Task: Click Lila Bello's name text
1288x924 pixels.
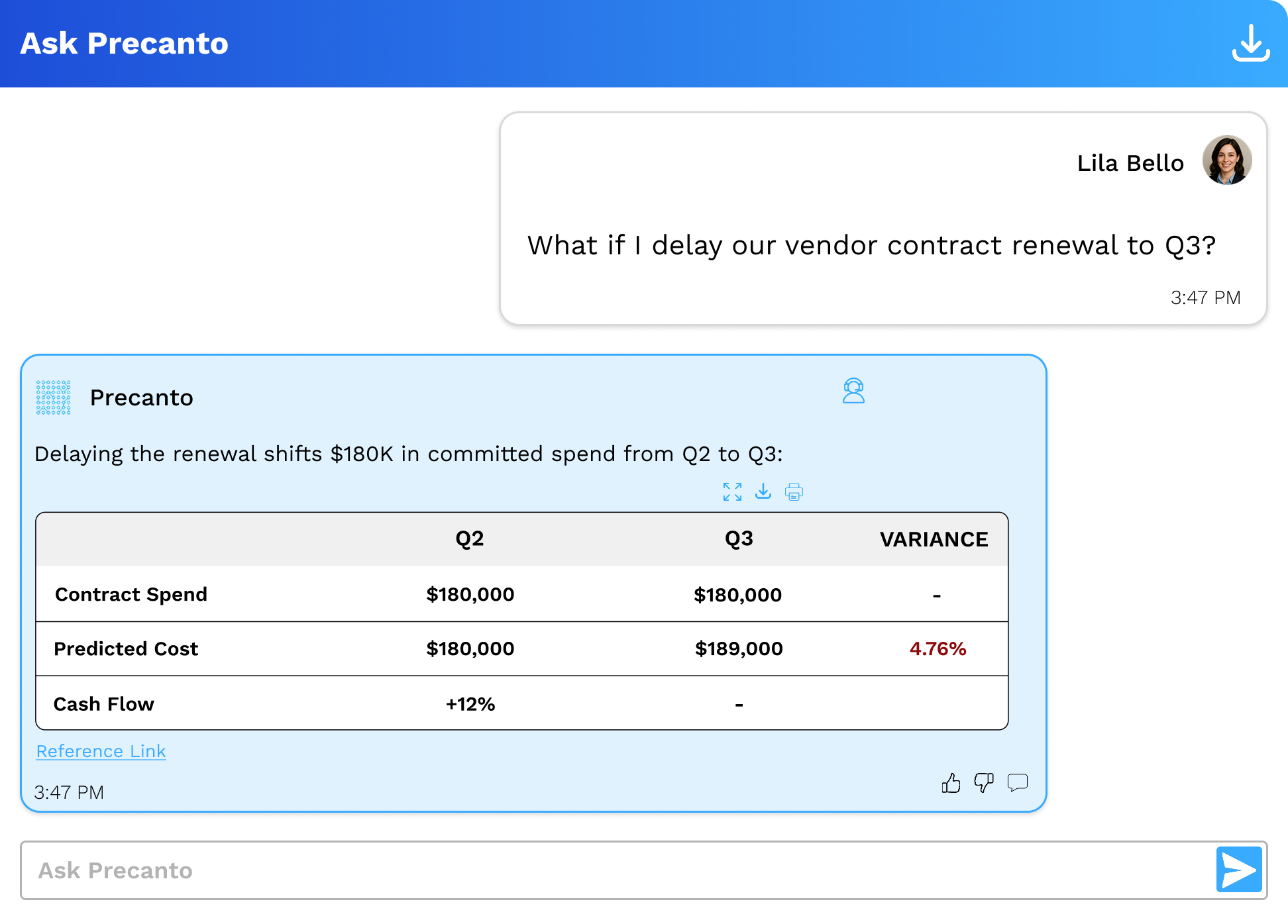Action: point(1130,162)
